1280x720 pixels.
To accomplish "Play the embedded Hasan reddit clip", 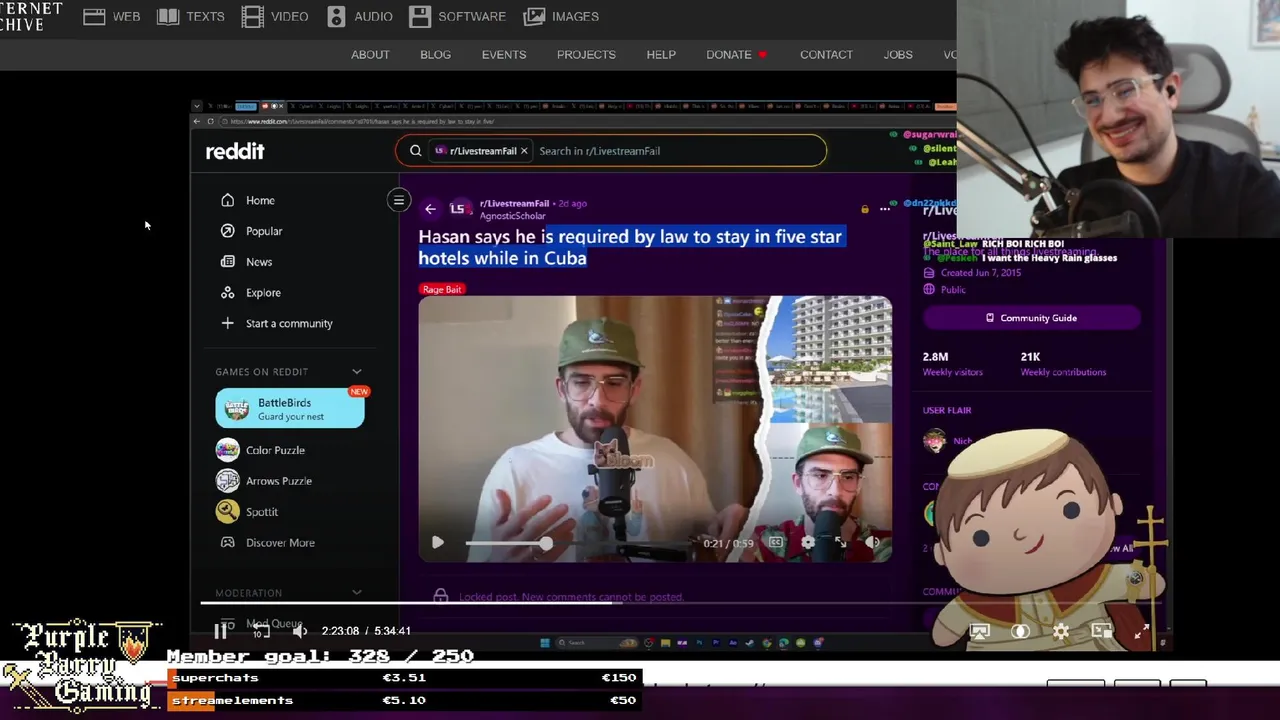I will 437,543.
